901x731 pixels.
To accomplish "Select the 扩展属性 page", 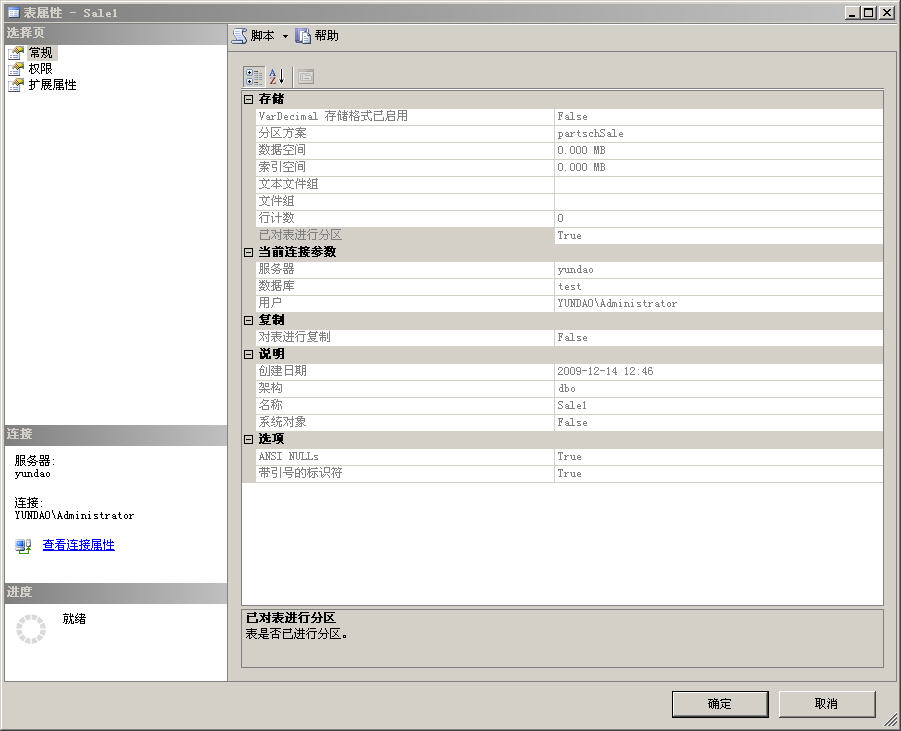I will [x=52, y=85].
